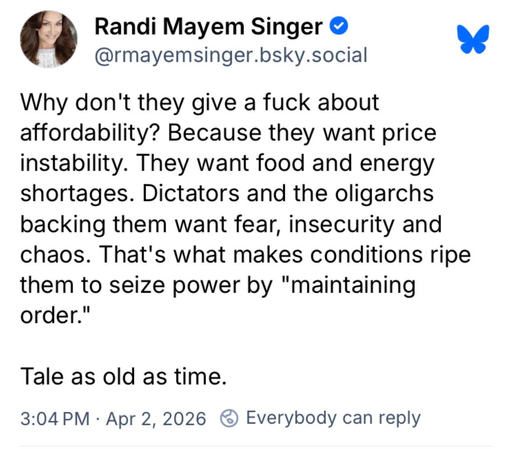Click the globe icon beside Everybody can reply

coord(229,418)
